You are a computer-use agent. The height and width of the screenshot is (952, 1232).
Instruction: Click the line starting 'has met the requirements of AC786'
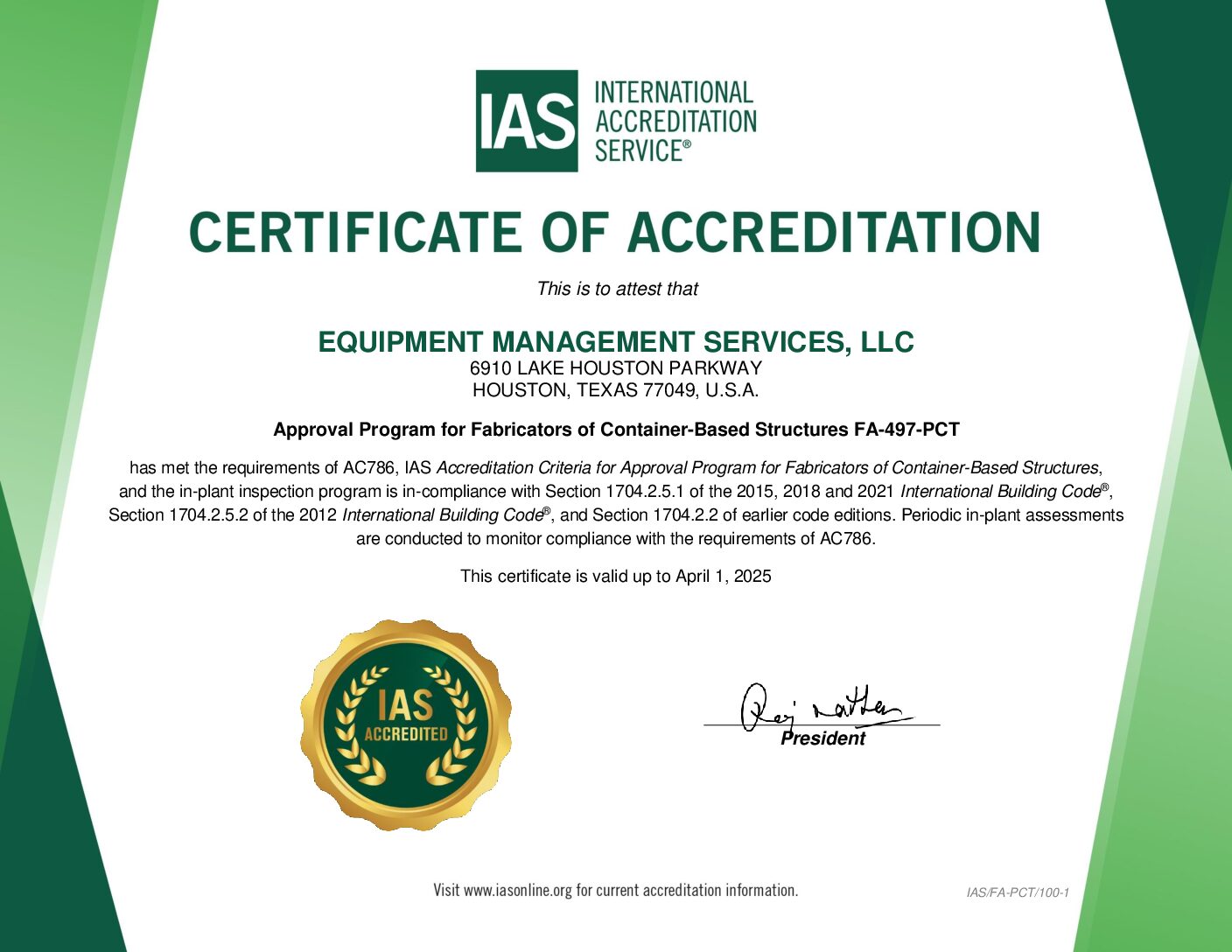tap(616, 468)
